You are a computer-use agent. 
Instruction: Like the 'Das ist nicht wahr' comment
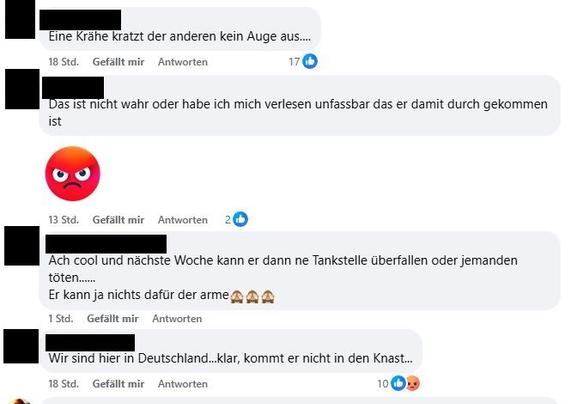point(118,220)
